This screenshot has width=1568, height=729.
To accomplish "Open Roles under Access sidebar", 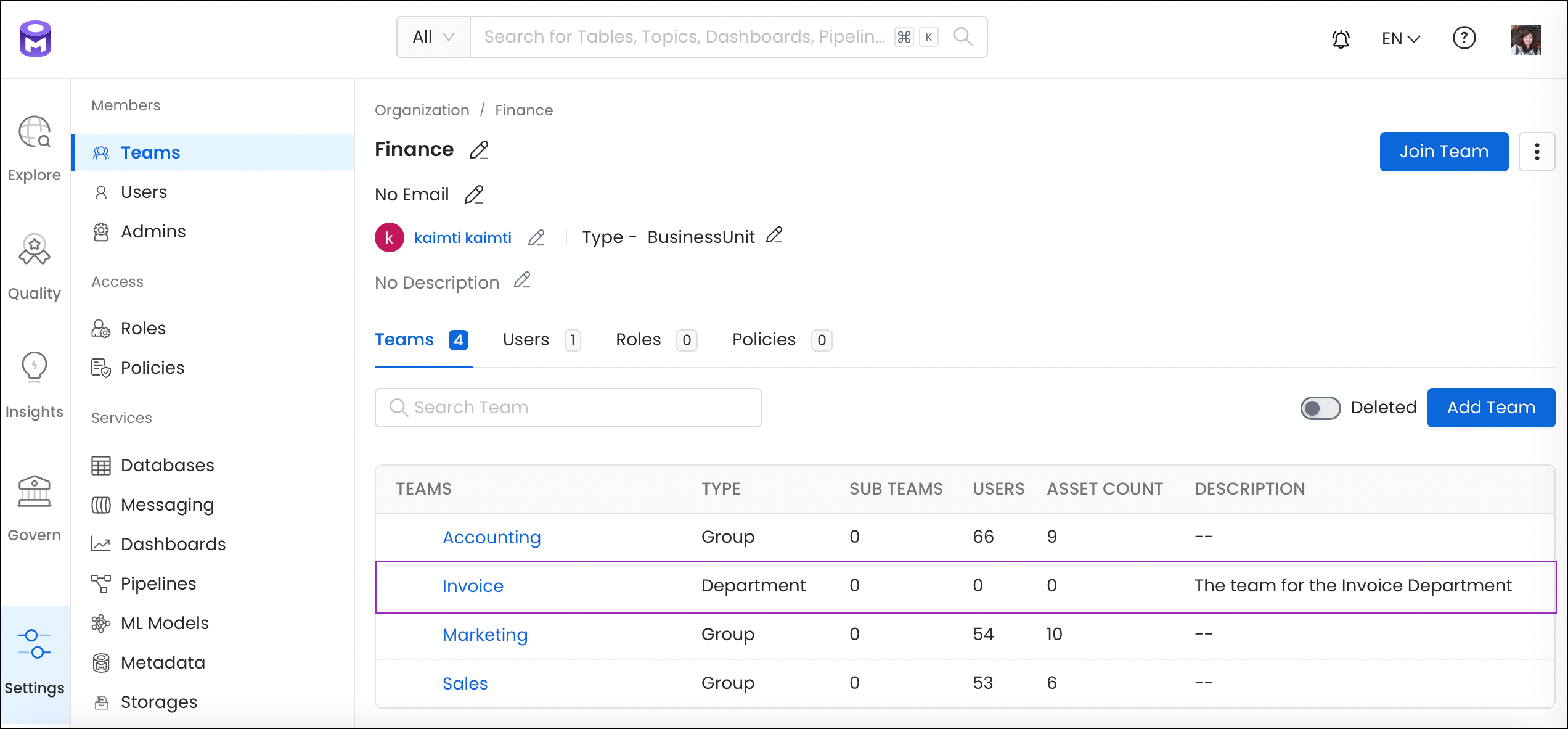I will coord(213,329).
